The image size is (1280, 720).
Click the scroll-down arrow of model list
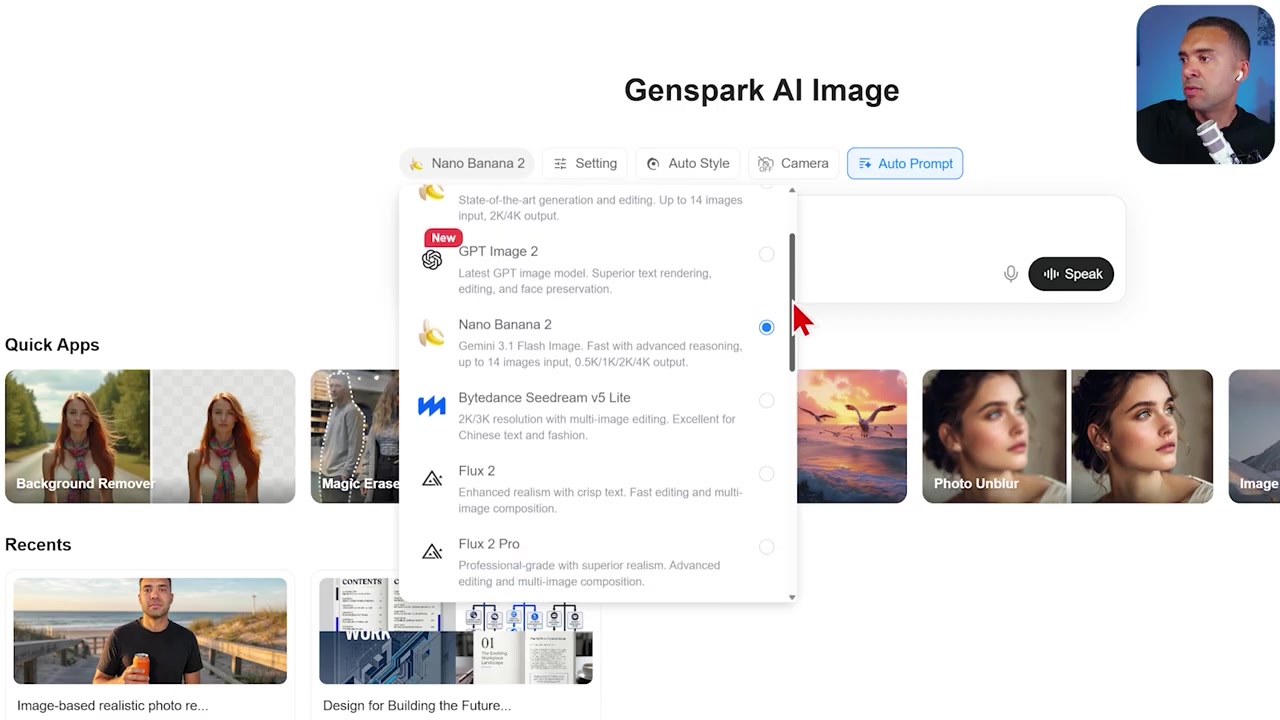(792, 597)
